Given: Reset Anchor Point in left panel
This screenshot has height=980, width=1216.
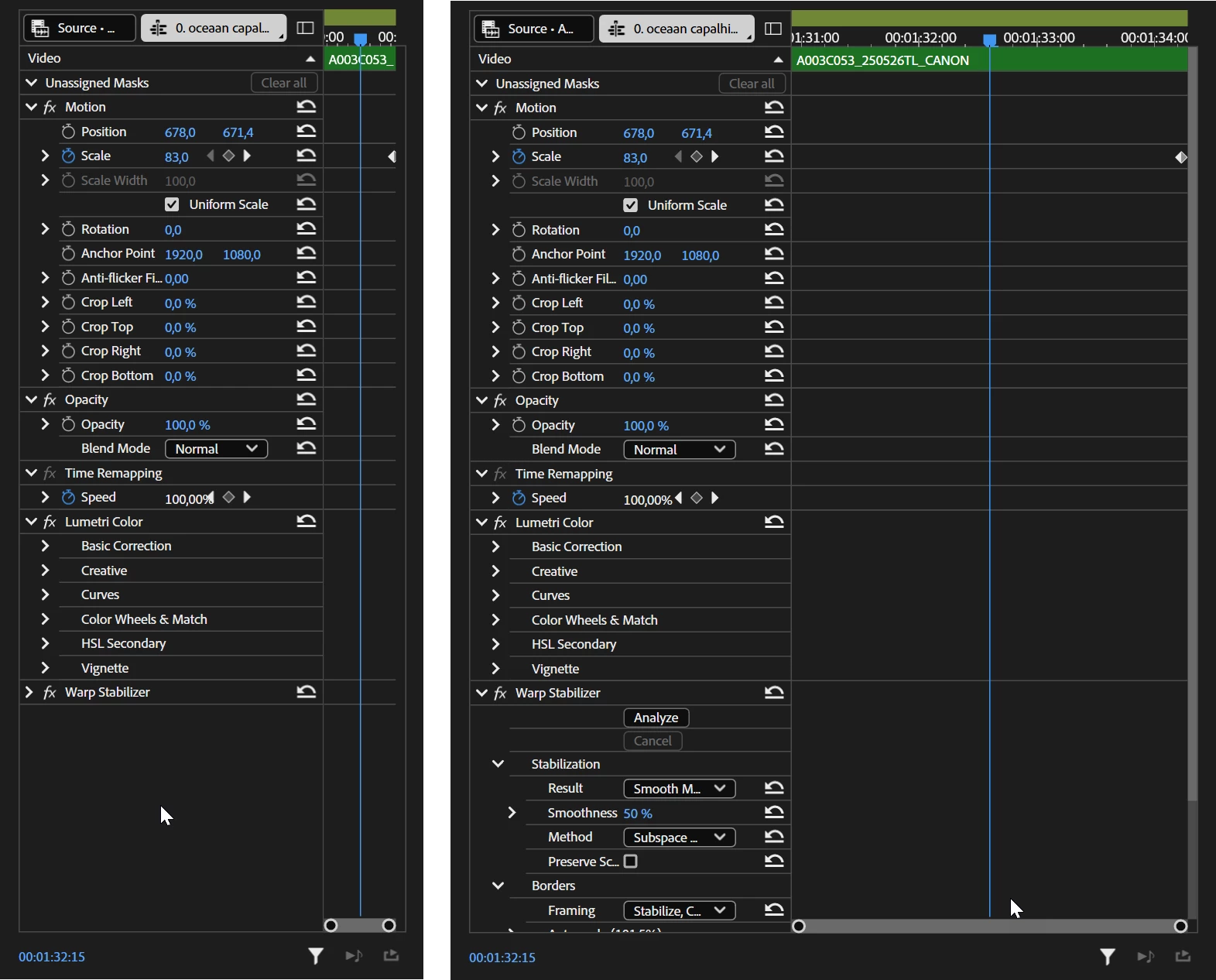Looking at the screenshot, I should point(307,253).
